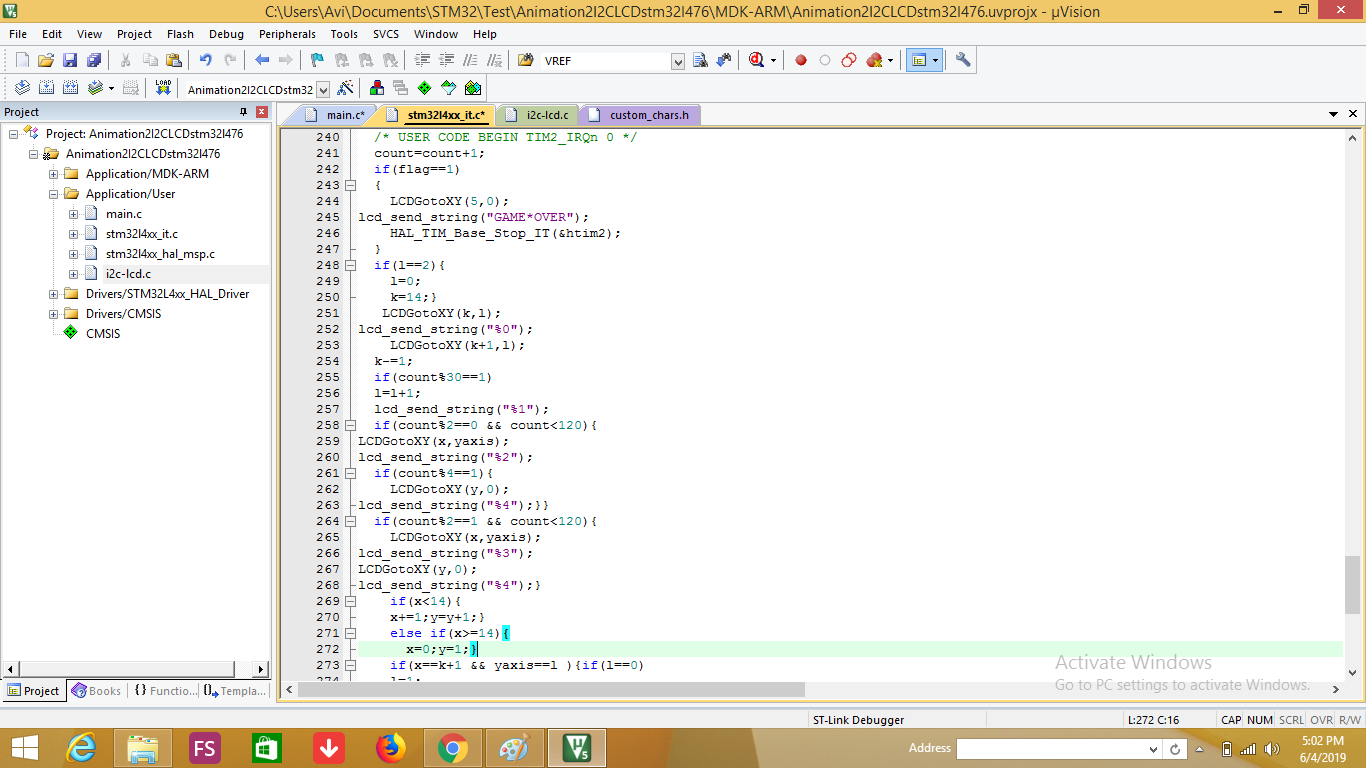
Task: Pin the Project panel with pushpin
Action: [243, 112]
